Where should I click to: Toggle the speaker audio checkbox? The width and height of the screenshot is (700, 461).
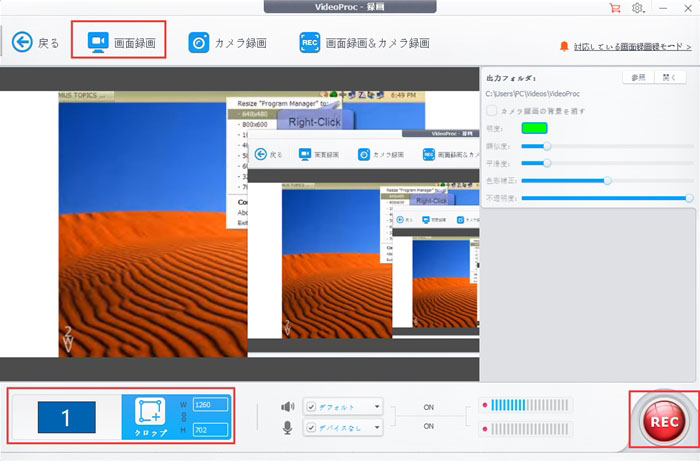coord(311,406)
